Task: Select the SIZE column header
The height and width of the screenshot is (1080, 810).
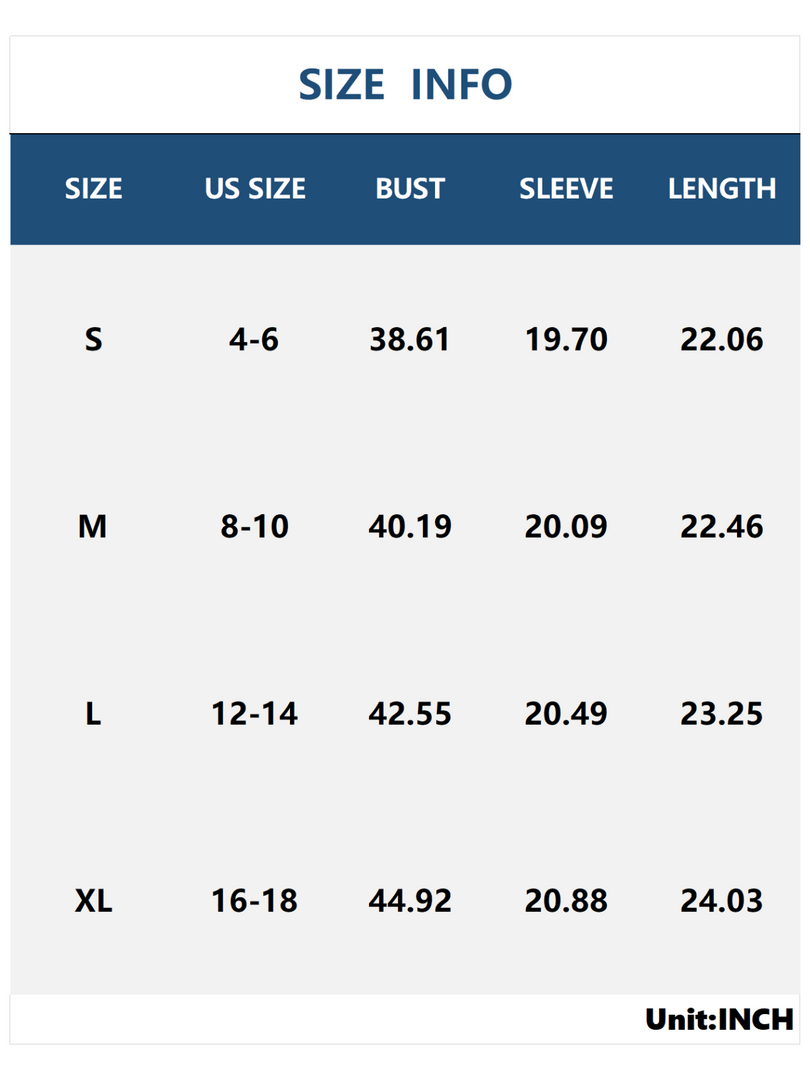Action: point(94,189)
